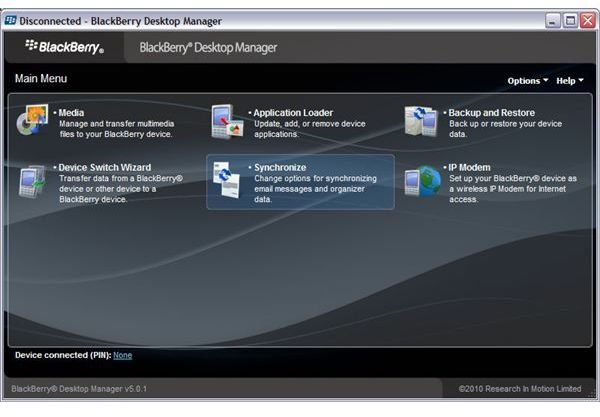Click the None device PIN link
The height and width of the screenshot is (417, 600).
(x=122, y=355)
